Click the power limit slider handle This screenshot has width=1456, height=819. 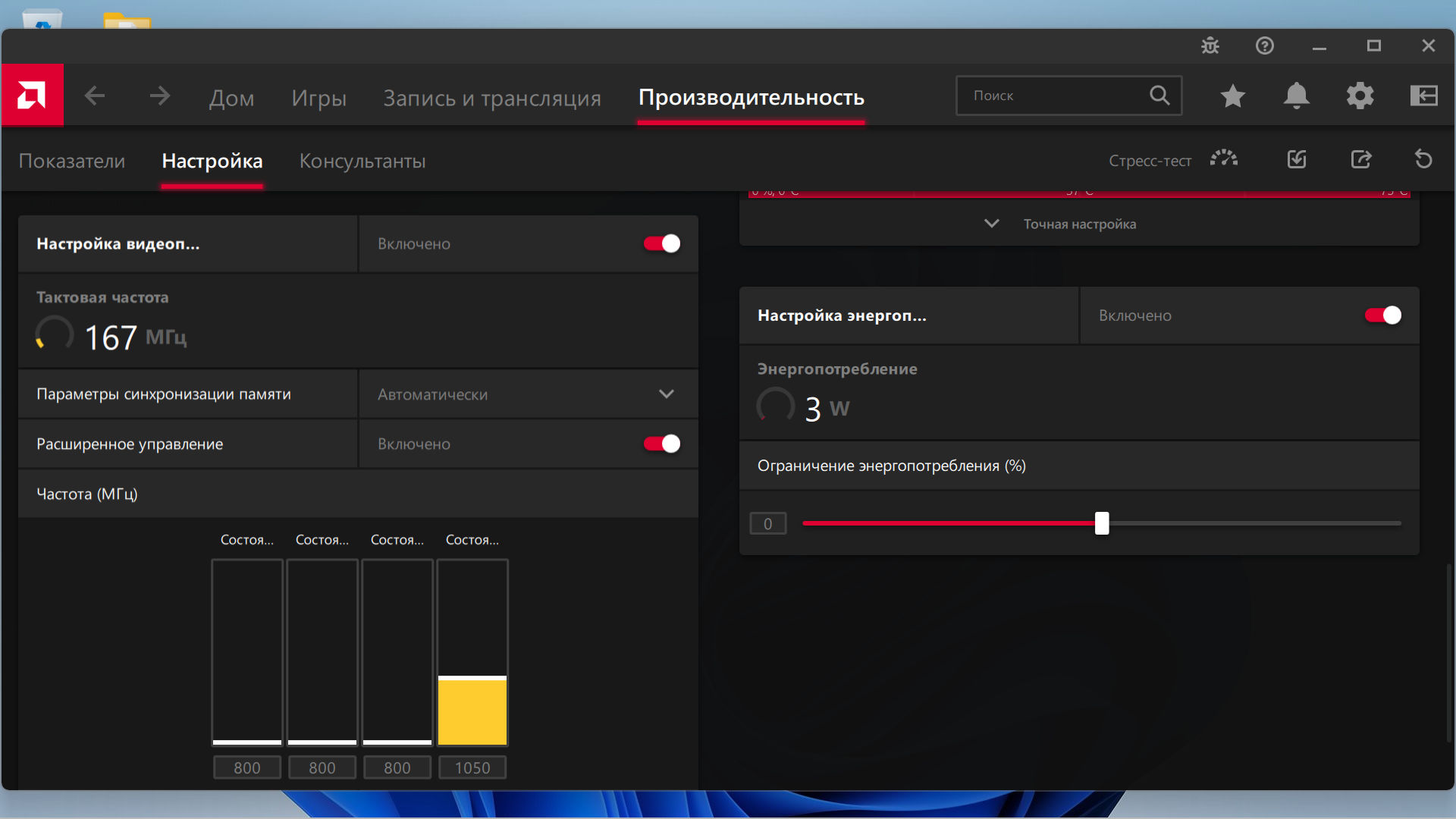pos(1102,523)
